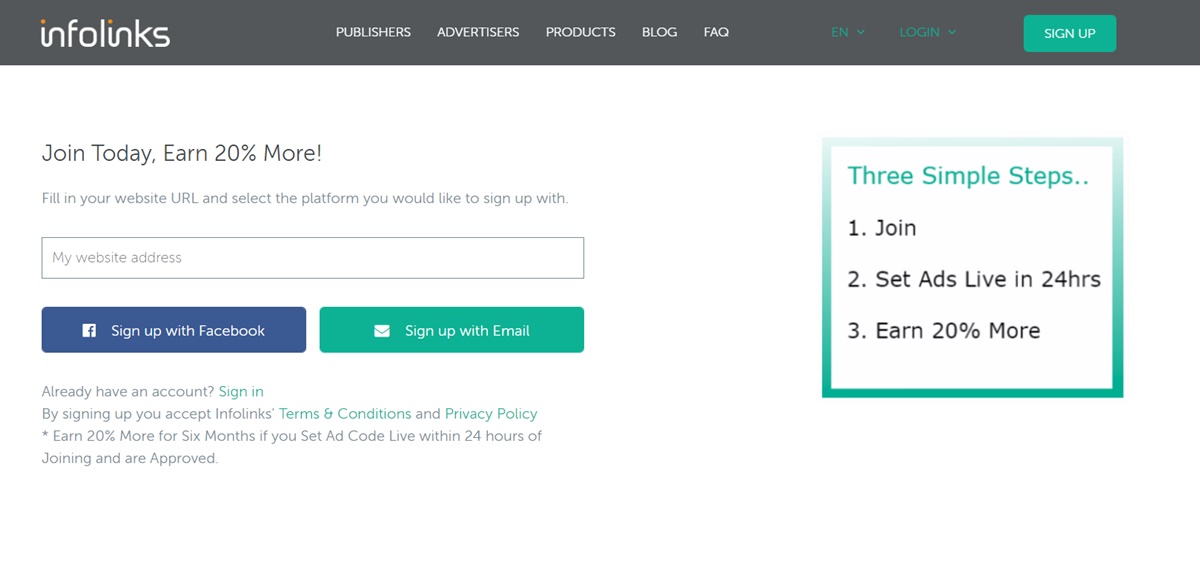This screenshot has height=577, width=1200.
Task: Click the chevron arrow beside EN
Action: (x=861, y=32)
